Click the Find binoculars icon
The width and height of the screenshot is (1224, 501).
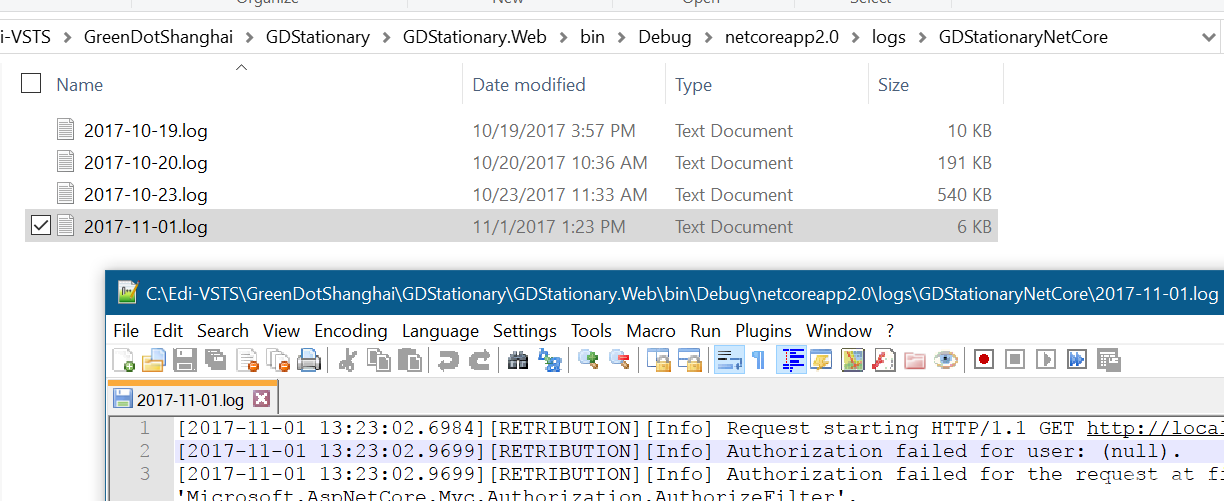point(518,360)
